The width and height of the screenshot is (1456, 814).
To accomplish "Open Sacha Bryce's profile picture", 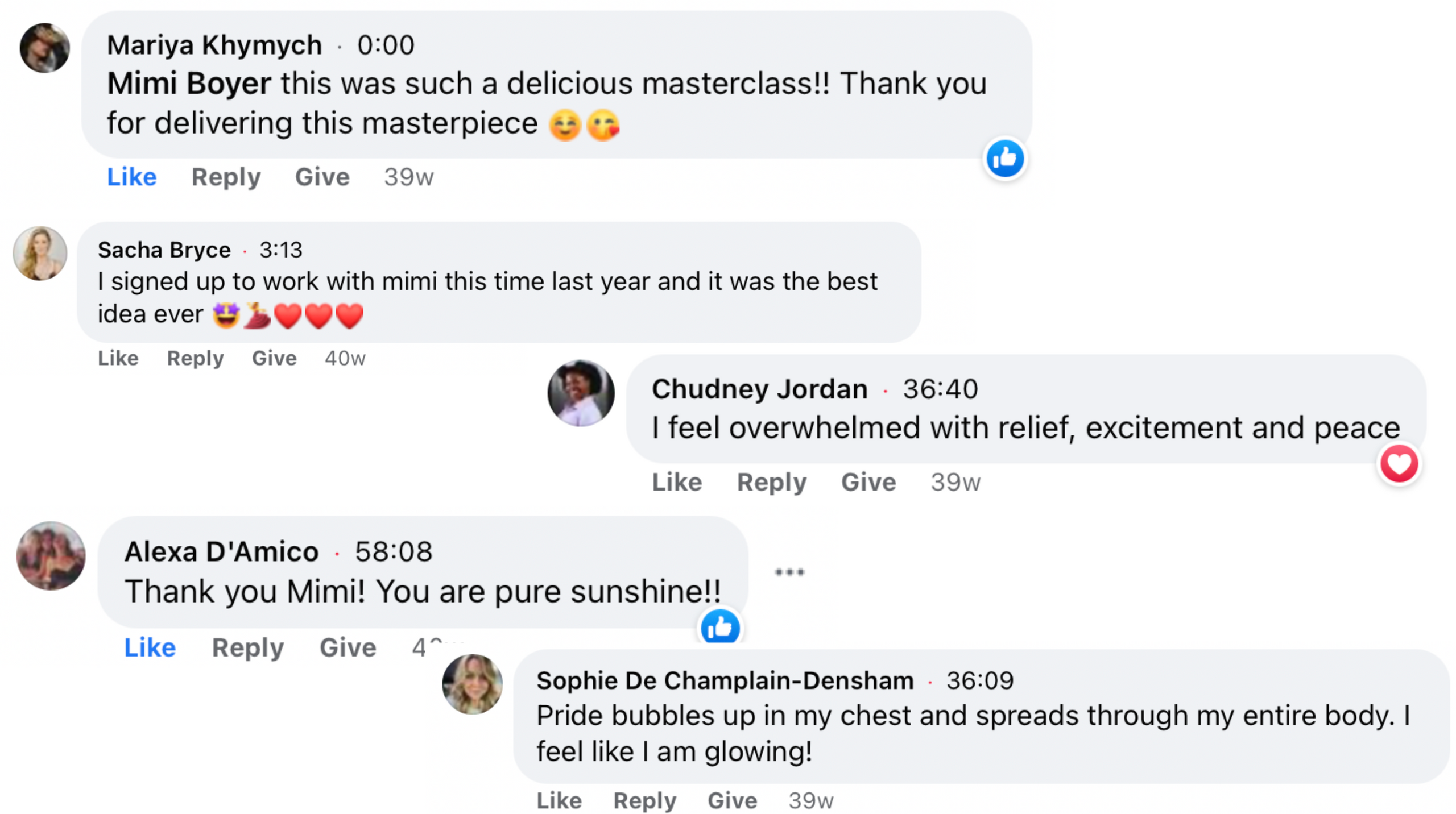I will pos(40,253).
